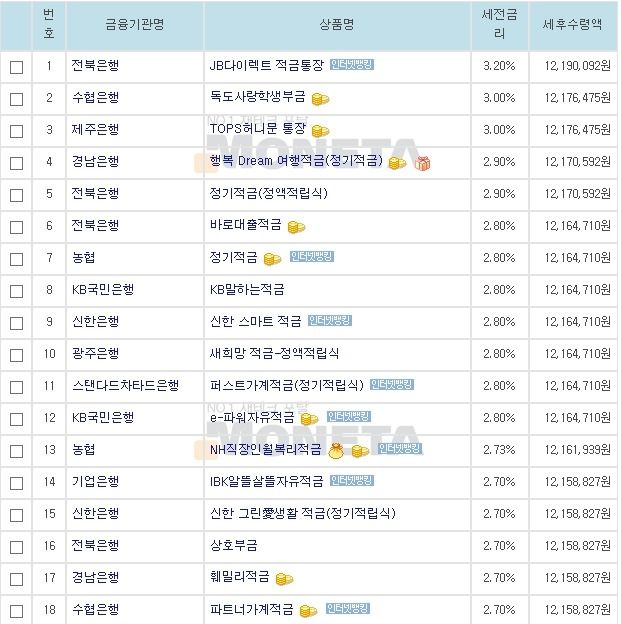Open the KB말하는적금 product name
Image resolution: width=621 pixels, height=624 pixels.
[247, 289]
